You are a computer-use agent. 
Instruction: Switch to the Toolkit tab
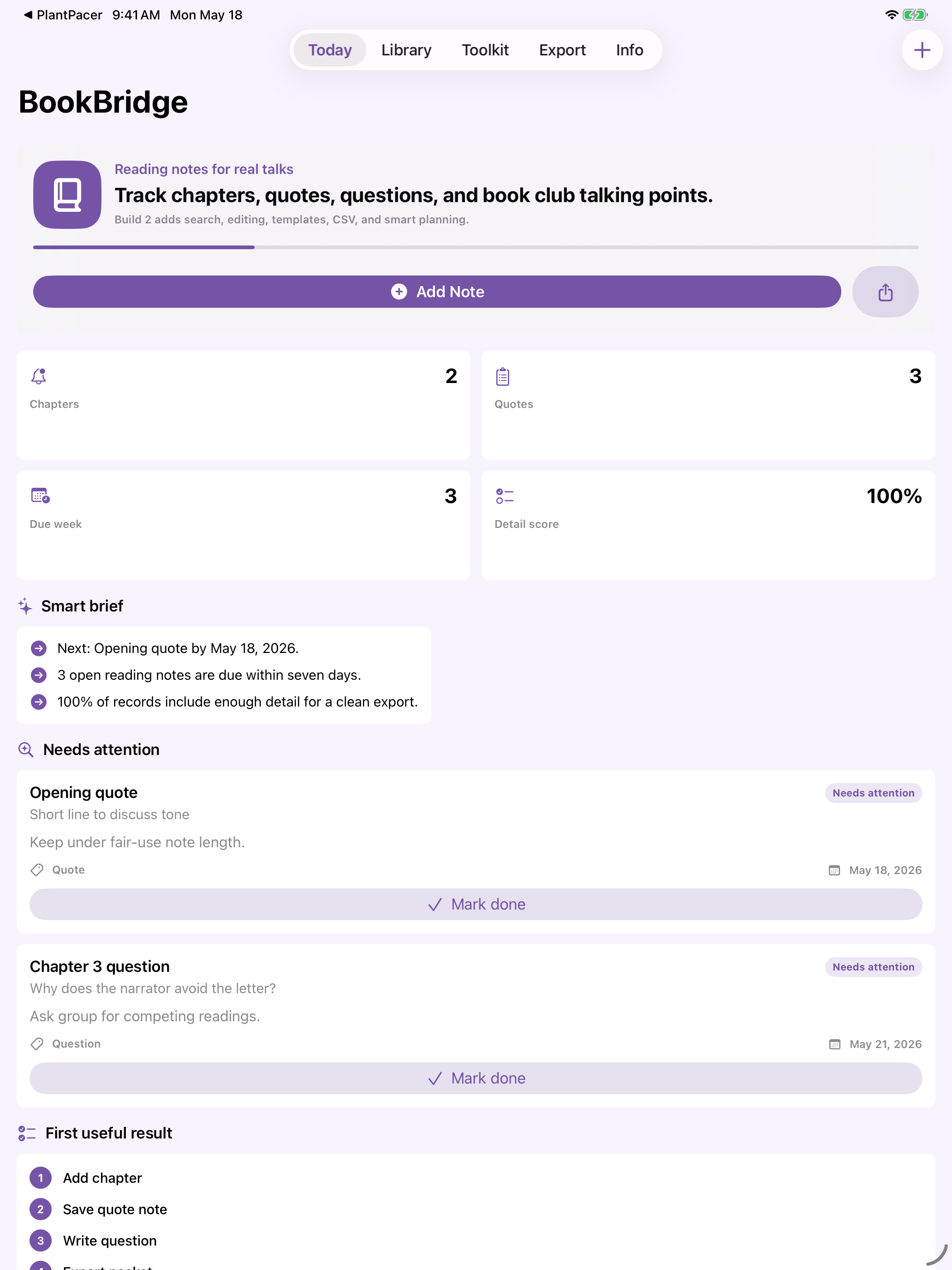point(485,50)
